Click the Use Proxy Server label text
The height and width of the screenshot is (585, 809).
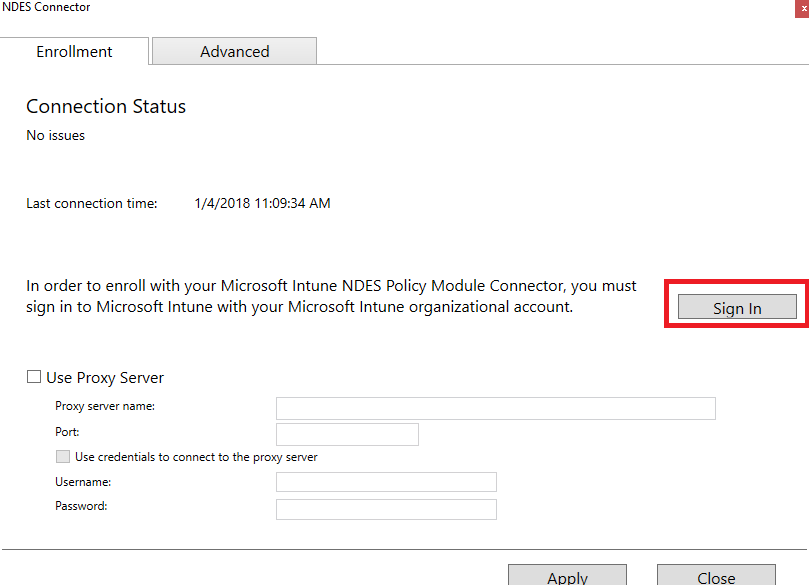pos(105,378)
